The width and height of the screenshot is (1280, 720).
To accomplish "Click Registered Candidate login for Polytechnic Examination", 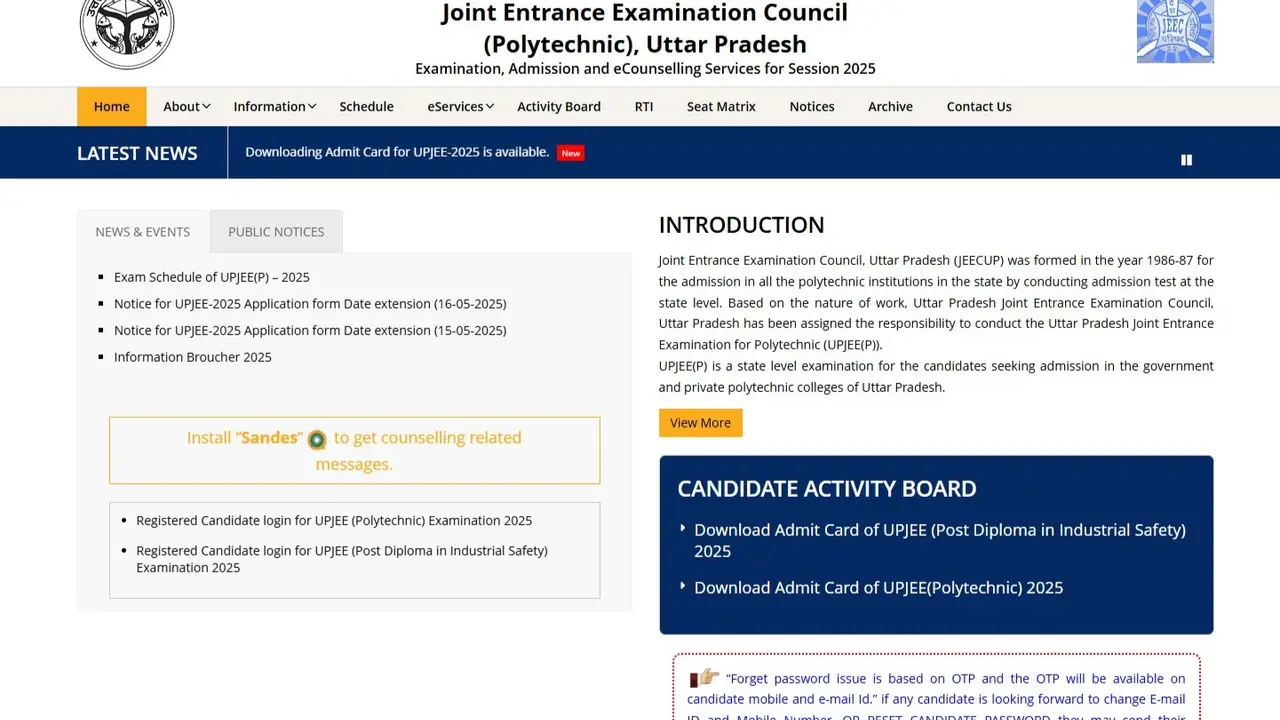I will [x=334, y=520].
